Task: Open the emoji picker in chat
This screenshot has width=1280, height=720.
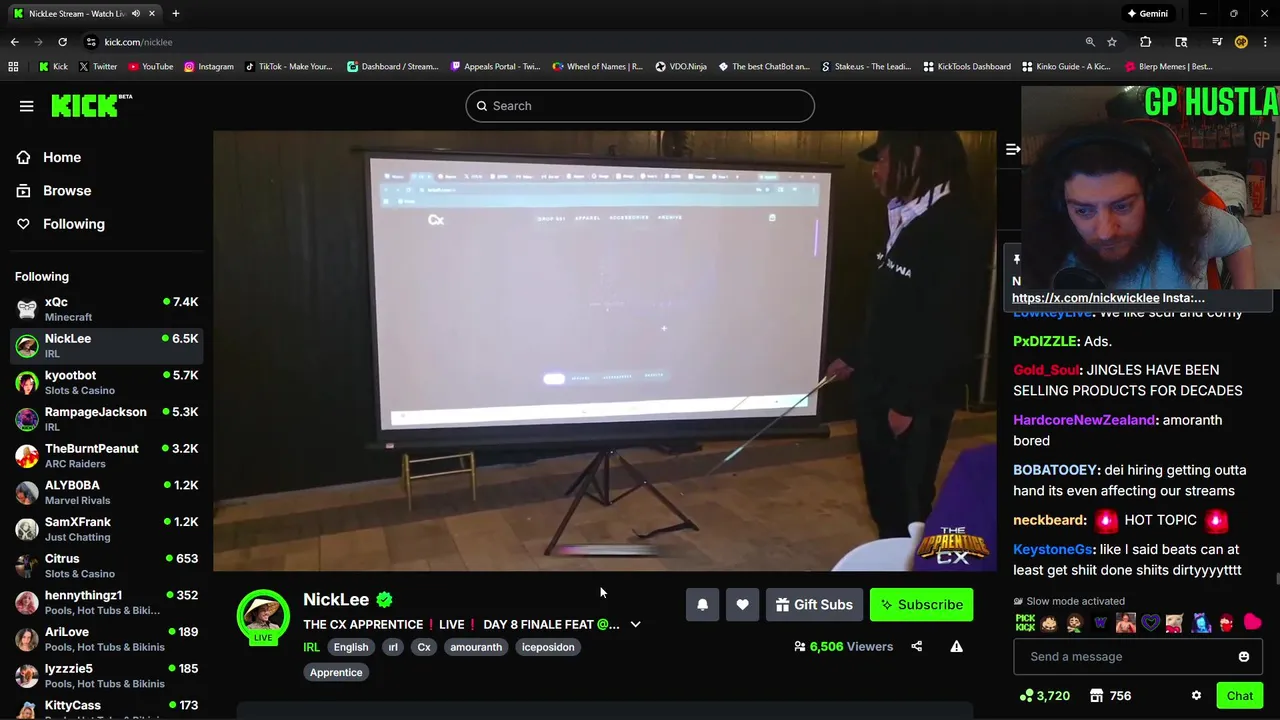Action: pos(1243,657)
